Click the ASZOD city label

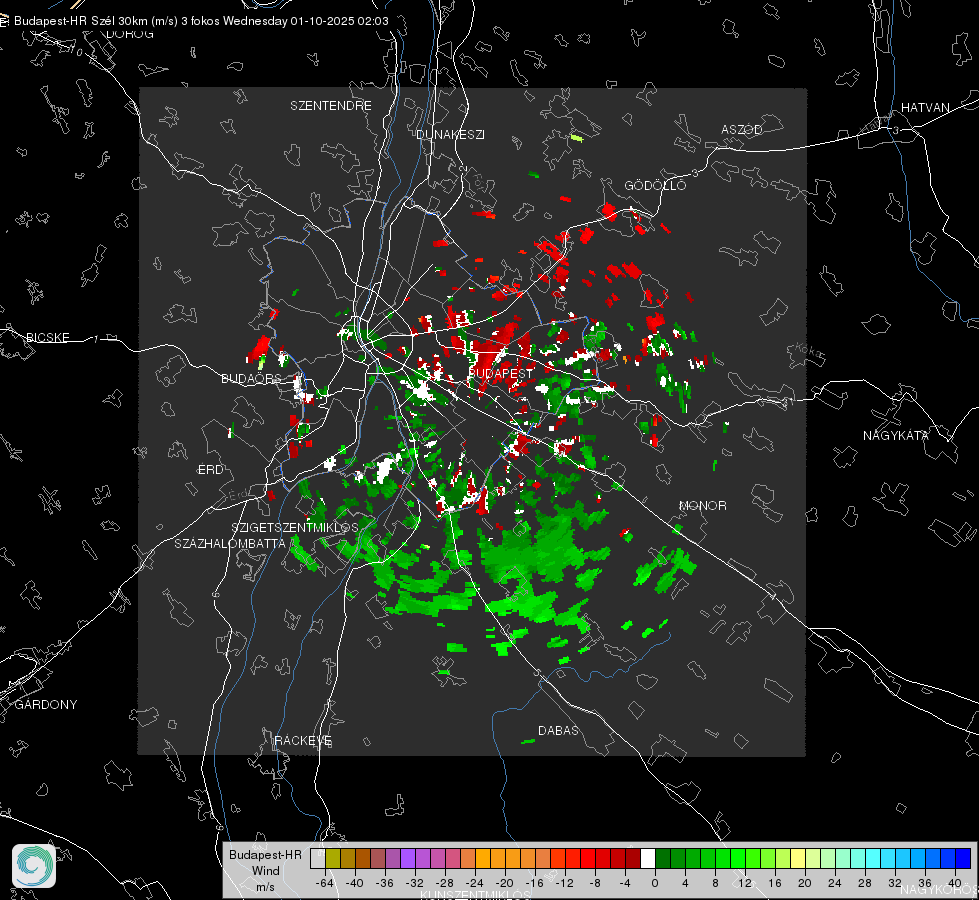click(x=742, y=129)
